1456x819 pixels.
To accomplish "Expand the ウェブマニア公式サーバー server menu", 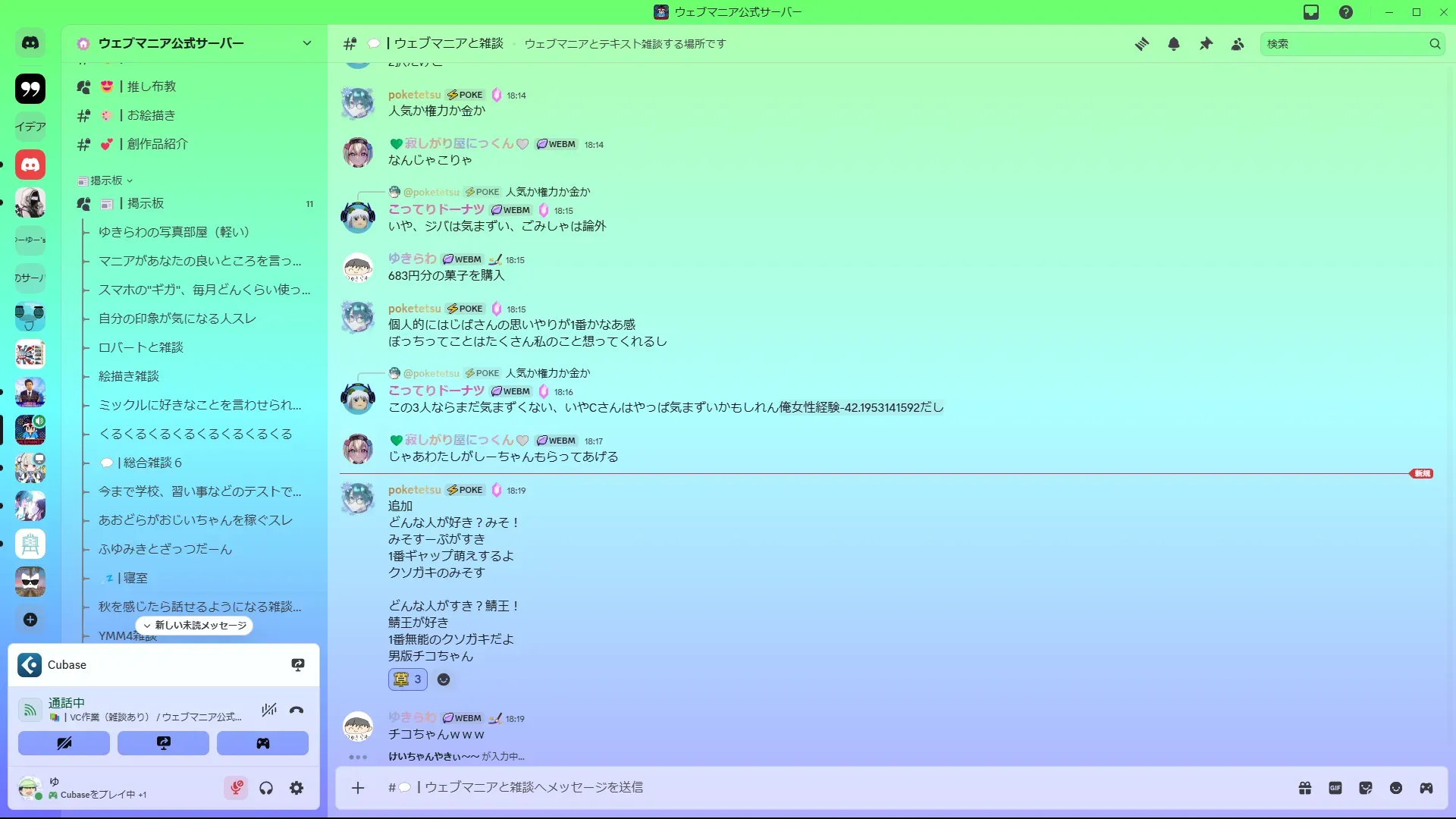I will click(x=195, y=43).
